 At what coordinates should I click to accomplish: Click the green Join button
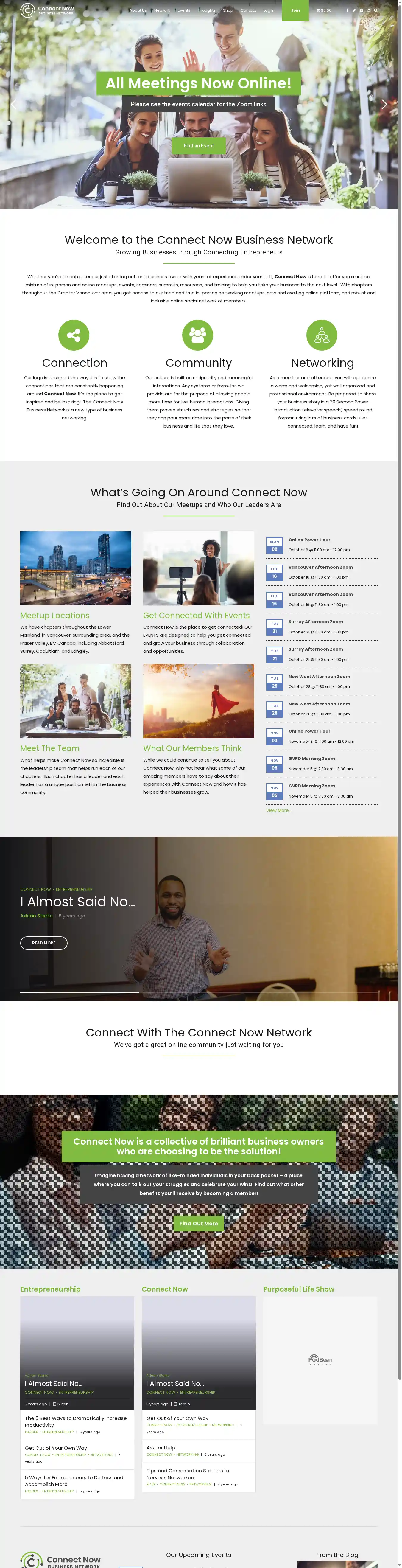pyautogui.click(x=295, y=10)
